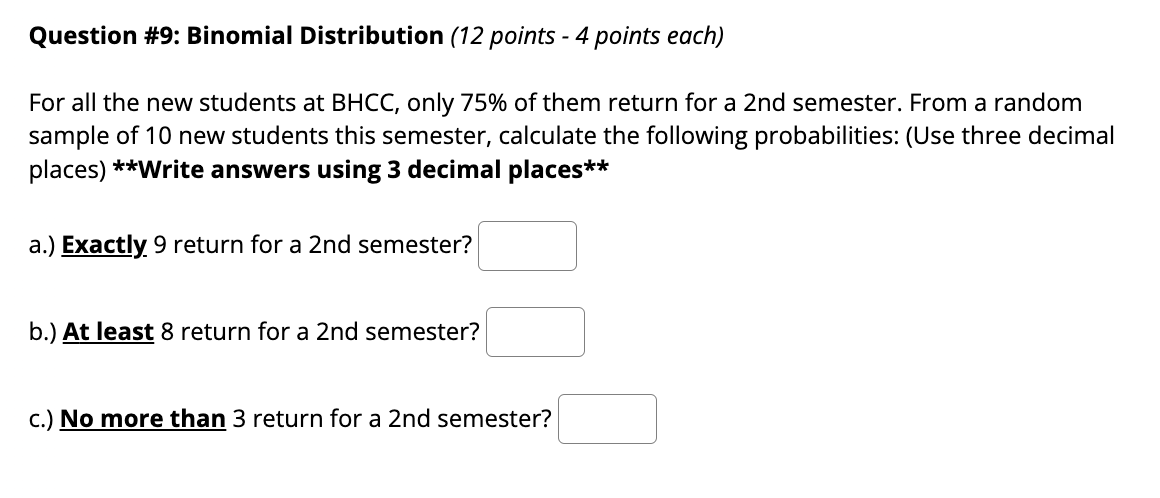Click the "a.)" part label
The width and height of the screenshot is (1160, 498).
[x=42, y=245]
